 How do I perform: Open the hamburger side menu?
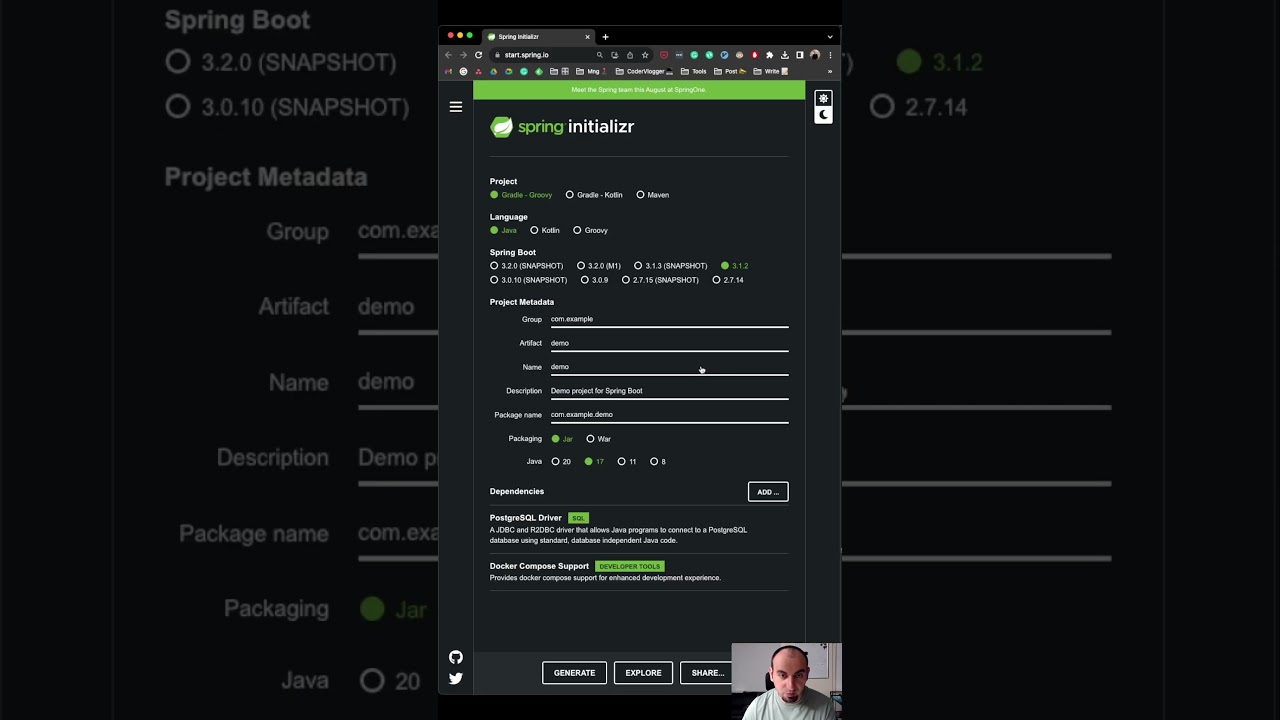[456, 107]
